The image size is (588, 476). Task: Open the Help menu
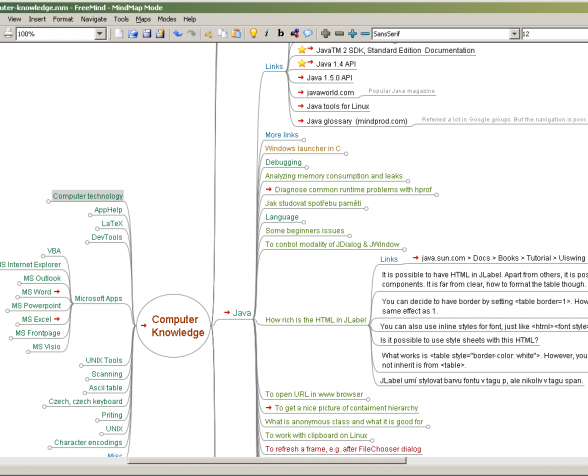coord(189,19)
